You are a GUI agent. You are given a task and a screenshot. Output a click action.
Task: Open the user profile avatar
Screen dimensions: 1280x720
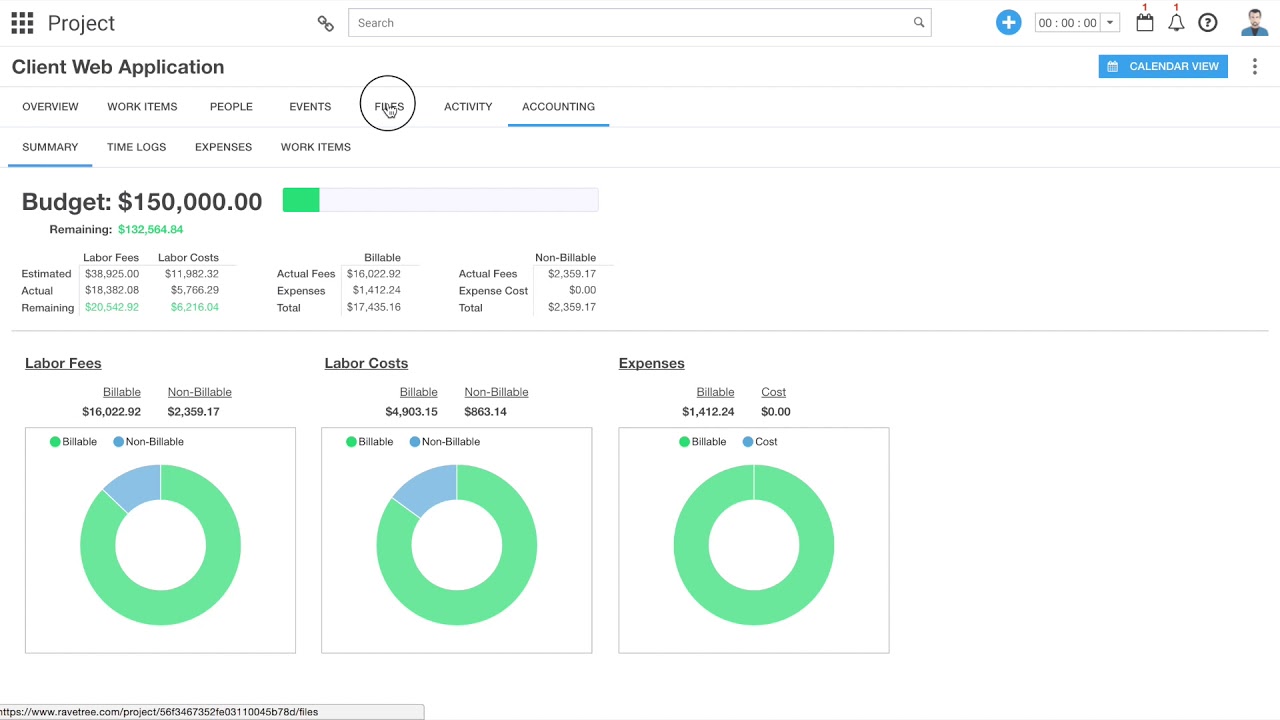click(x=1254, y=23)
